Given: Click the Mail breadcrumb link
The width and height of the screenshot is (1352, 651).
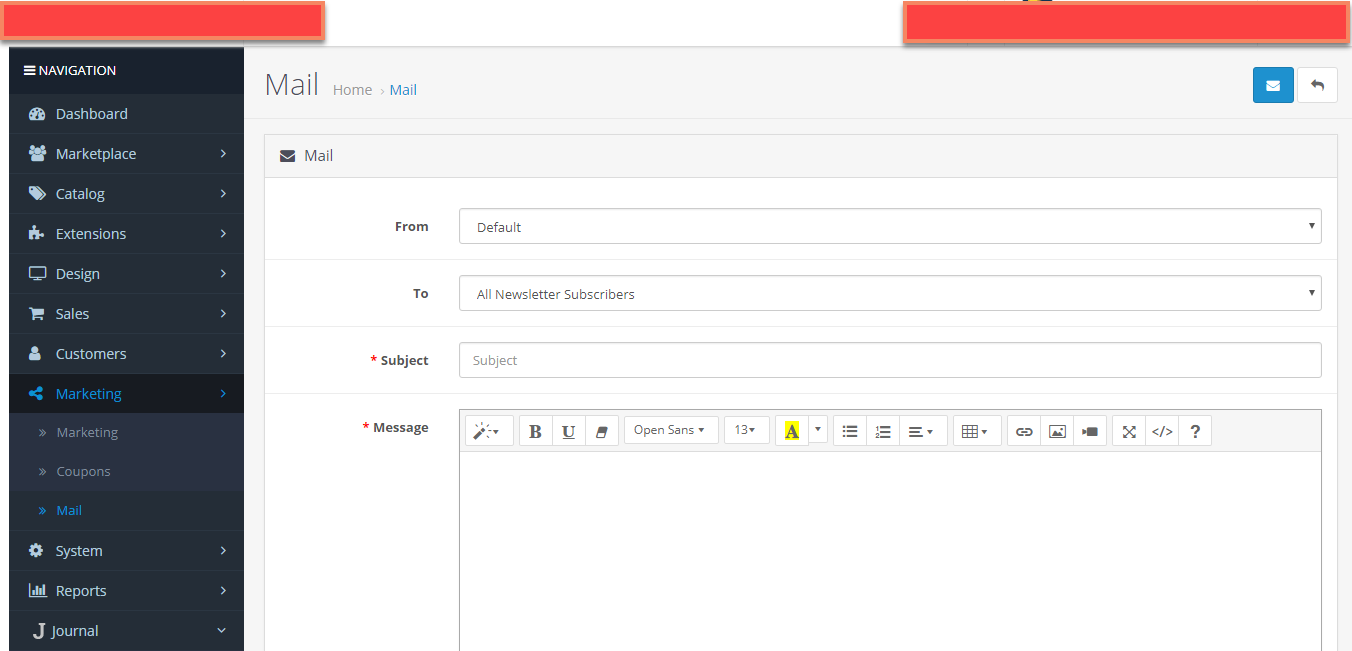Looking at the screenshot, I should pos(403,90).
